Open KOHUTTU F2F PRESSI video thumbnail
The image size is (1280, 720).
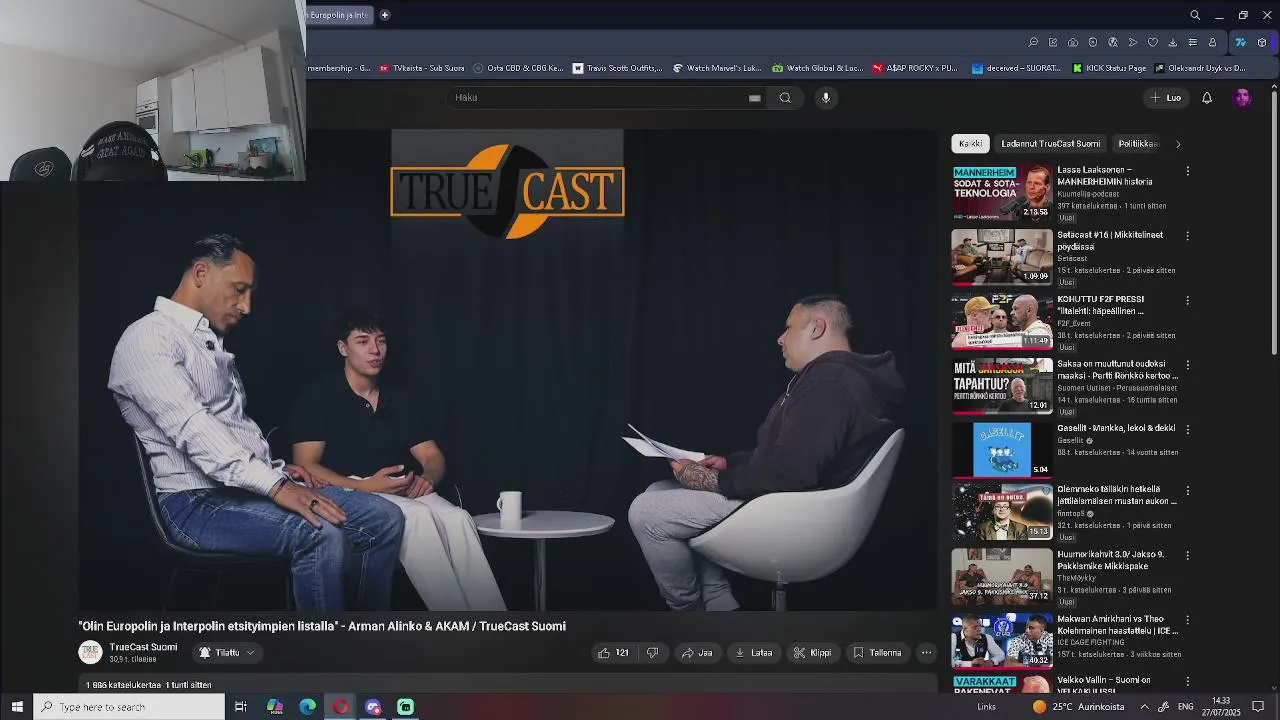tap(1002, 322)
